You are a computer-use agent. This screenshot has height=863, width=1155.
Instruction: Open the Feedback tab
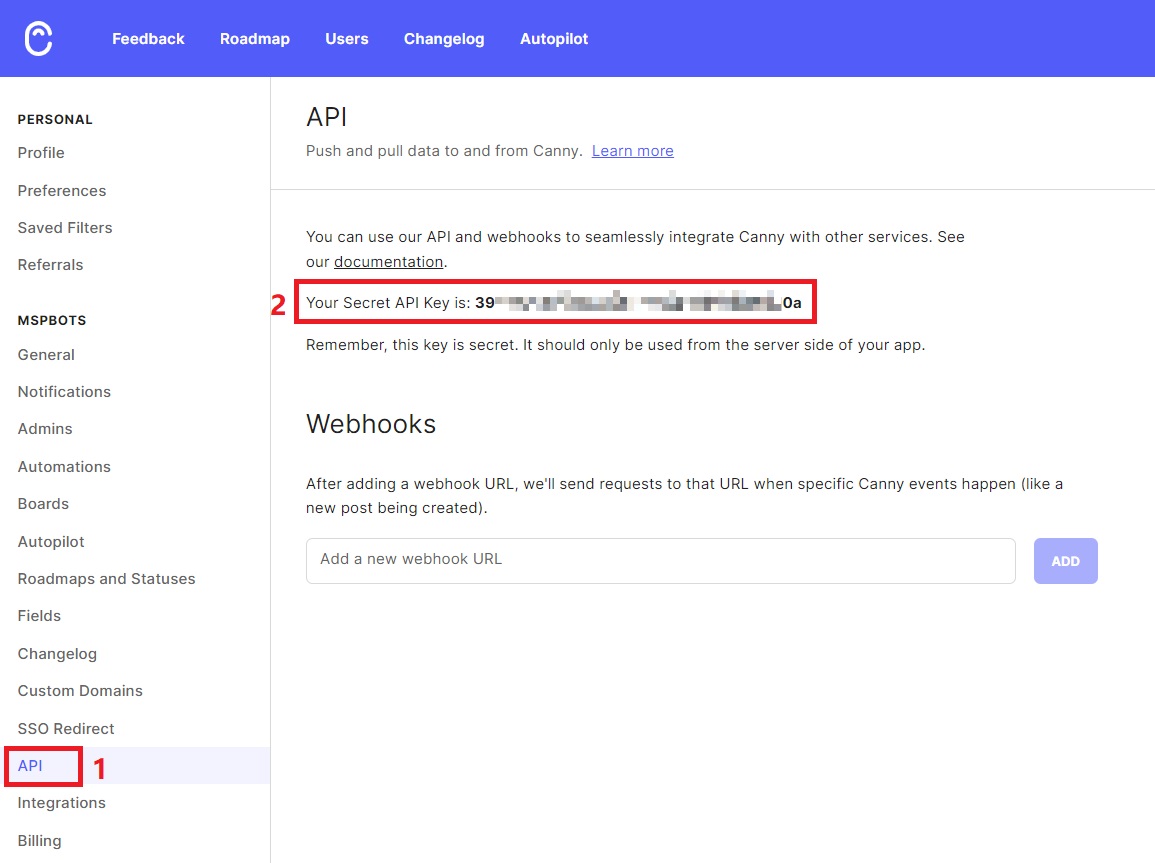[x=148, y=39]
